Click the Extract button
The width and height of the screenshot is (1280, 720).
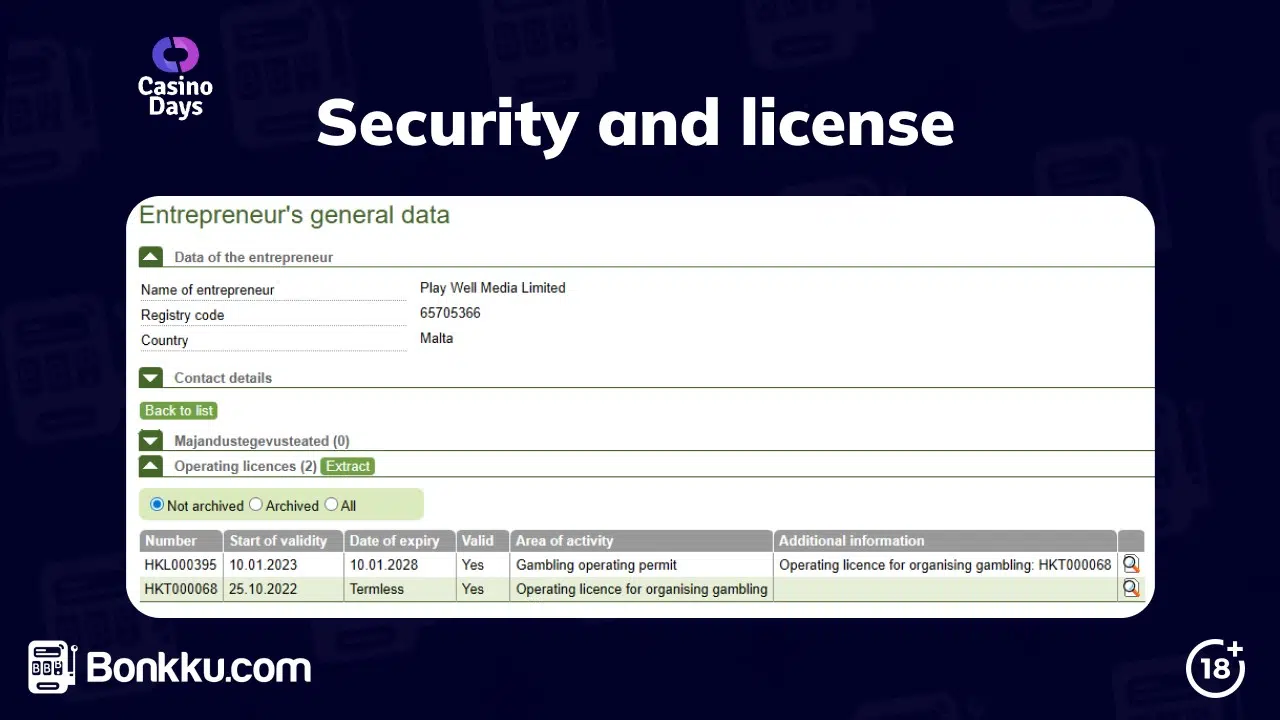pos(347,466)
